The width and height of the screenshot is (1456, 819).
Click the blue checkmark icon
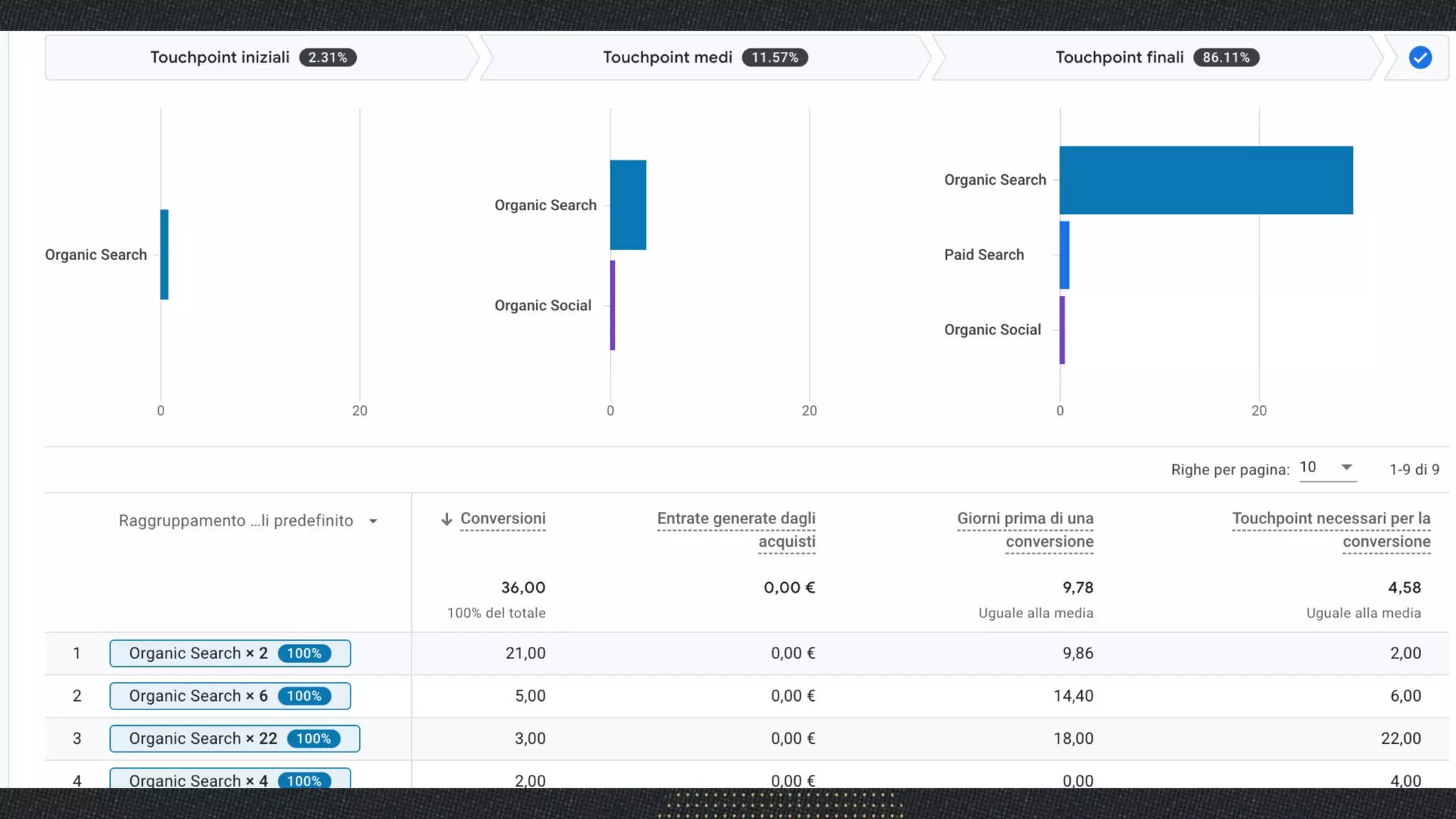[1420, 58]
